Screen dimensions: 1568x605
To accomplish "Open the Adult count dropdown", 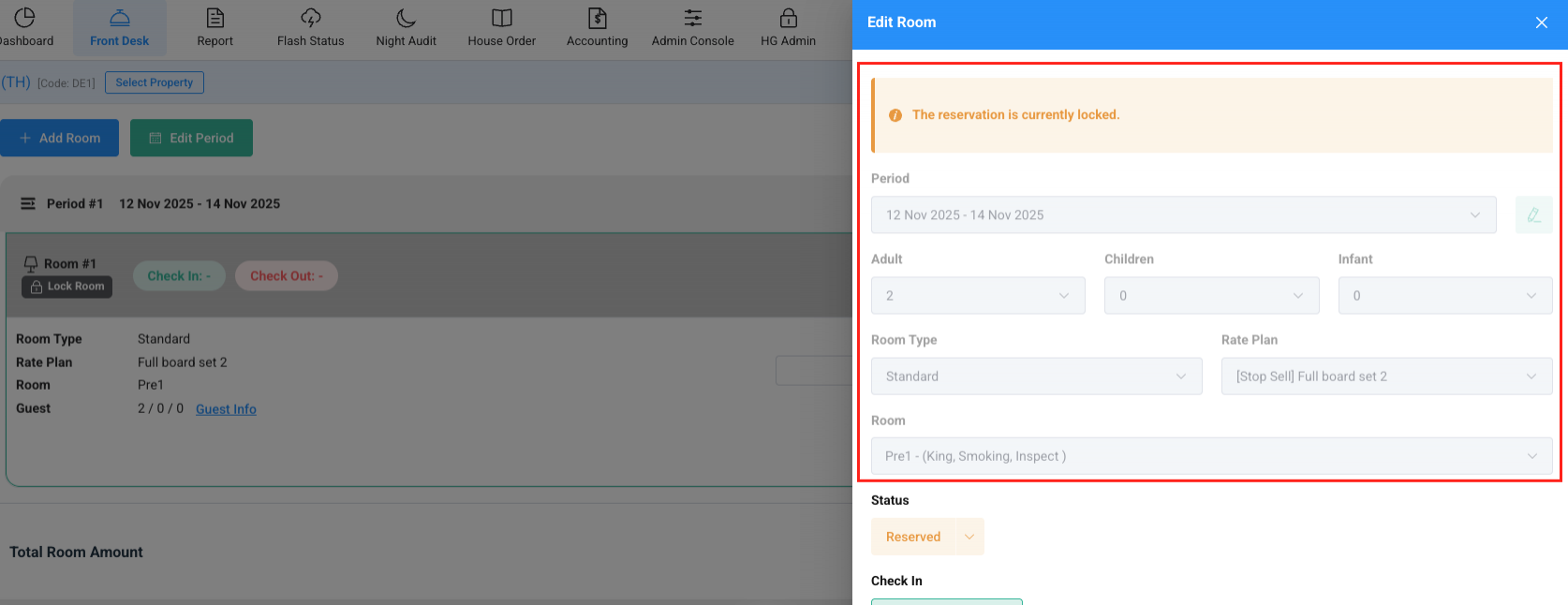I will coord(978,296).
